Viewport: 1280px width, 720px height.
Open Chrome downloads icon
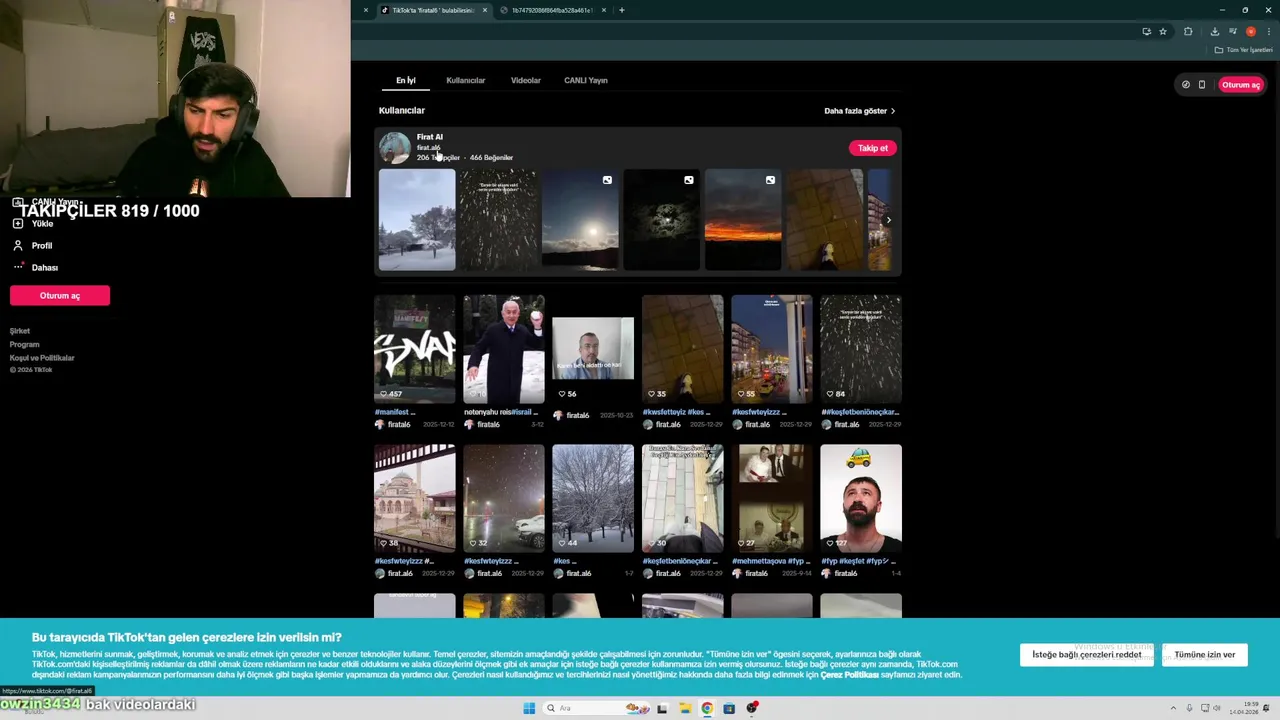[x=1214, y=31]
